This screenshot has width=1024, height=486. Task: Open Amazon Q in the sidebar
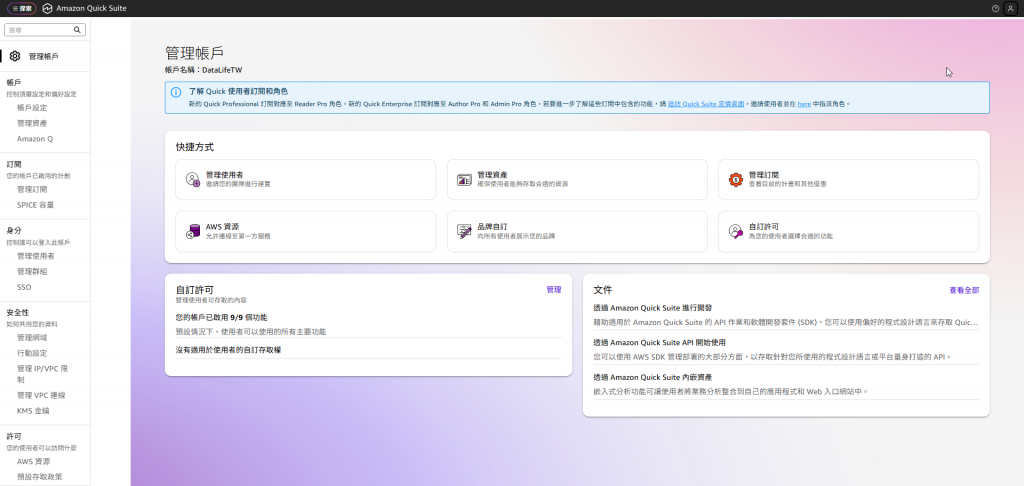tap(35, 139)
